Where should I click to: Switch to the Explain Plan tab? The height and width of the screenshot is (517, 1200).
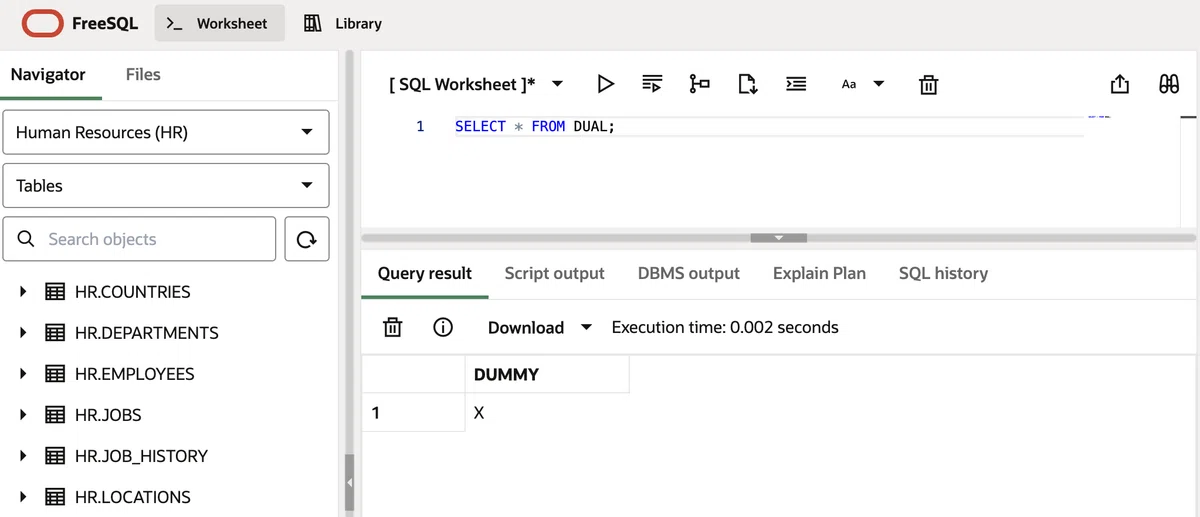coord(820,273)
